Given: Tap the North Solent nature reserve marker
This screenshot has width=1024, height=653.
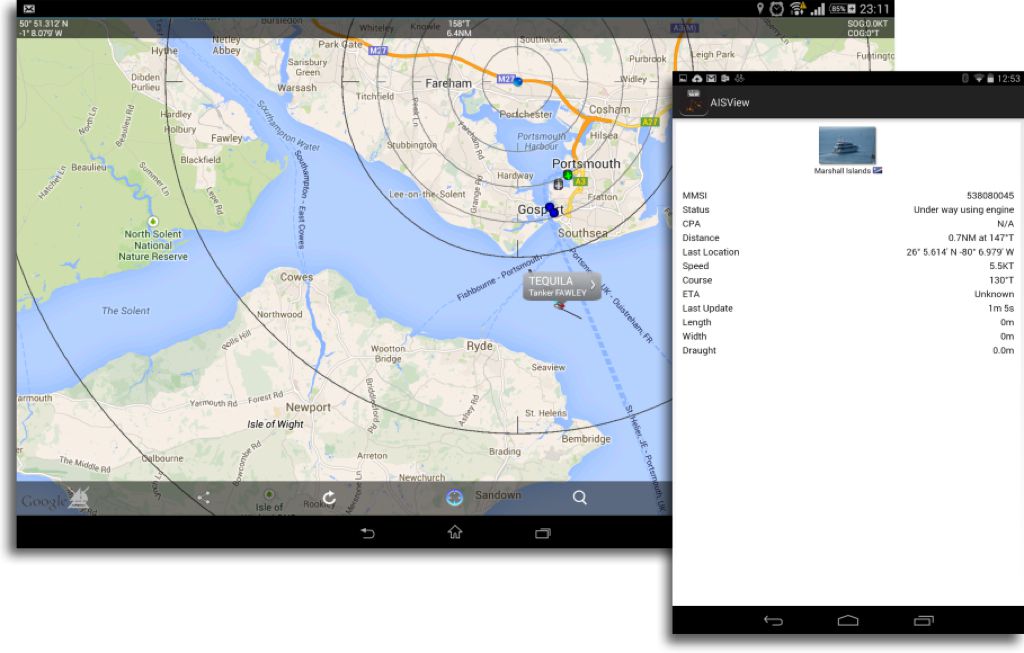Looking at the screenshot, I should click(153, 221).
